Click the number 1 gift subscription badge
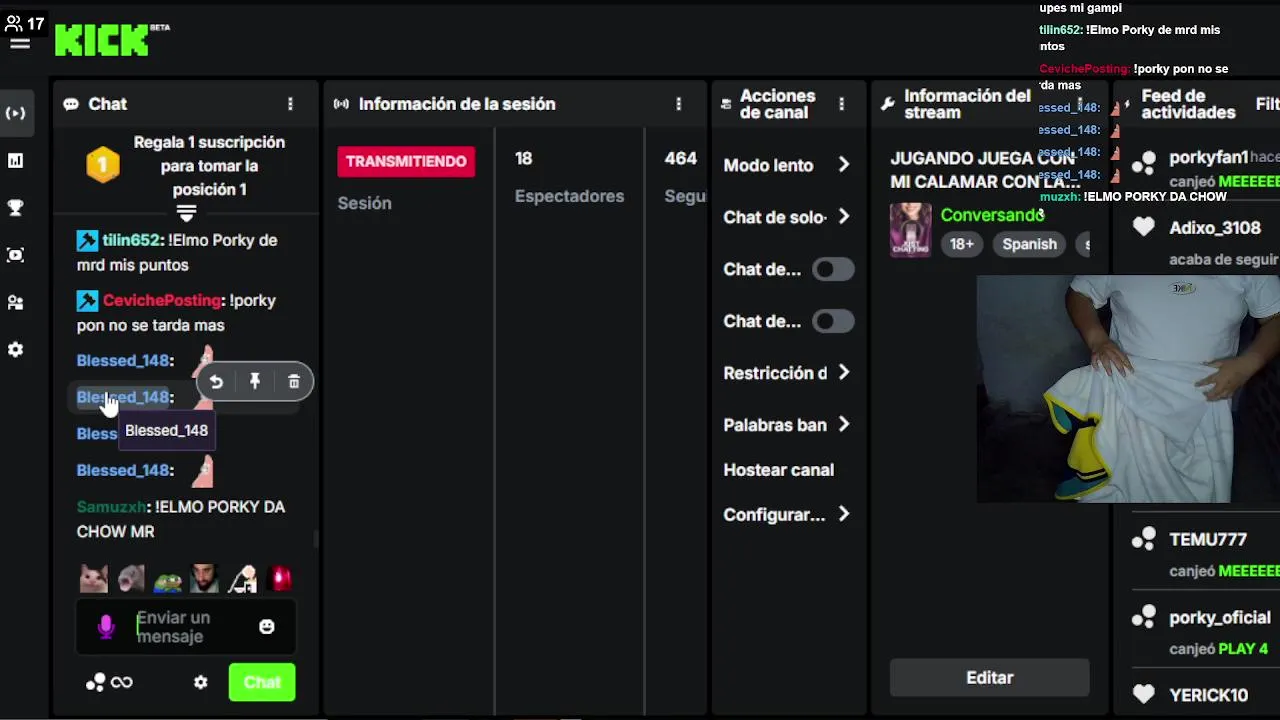The height and width of the screenshot is (720, 1280). coord(103,165)
